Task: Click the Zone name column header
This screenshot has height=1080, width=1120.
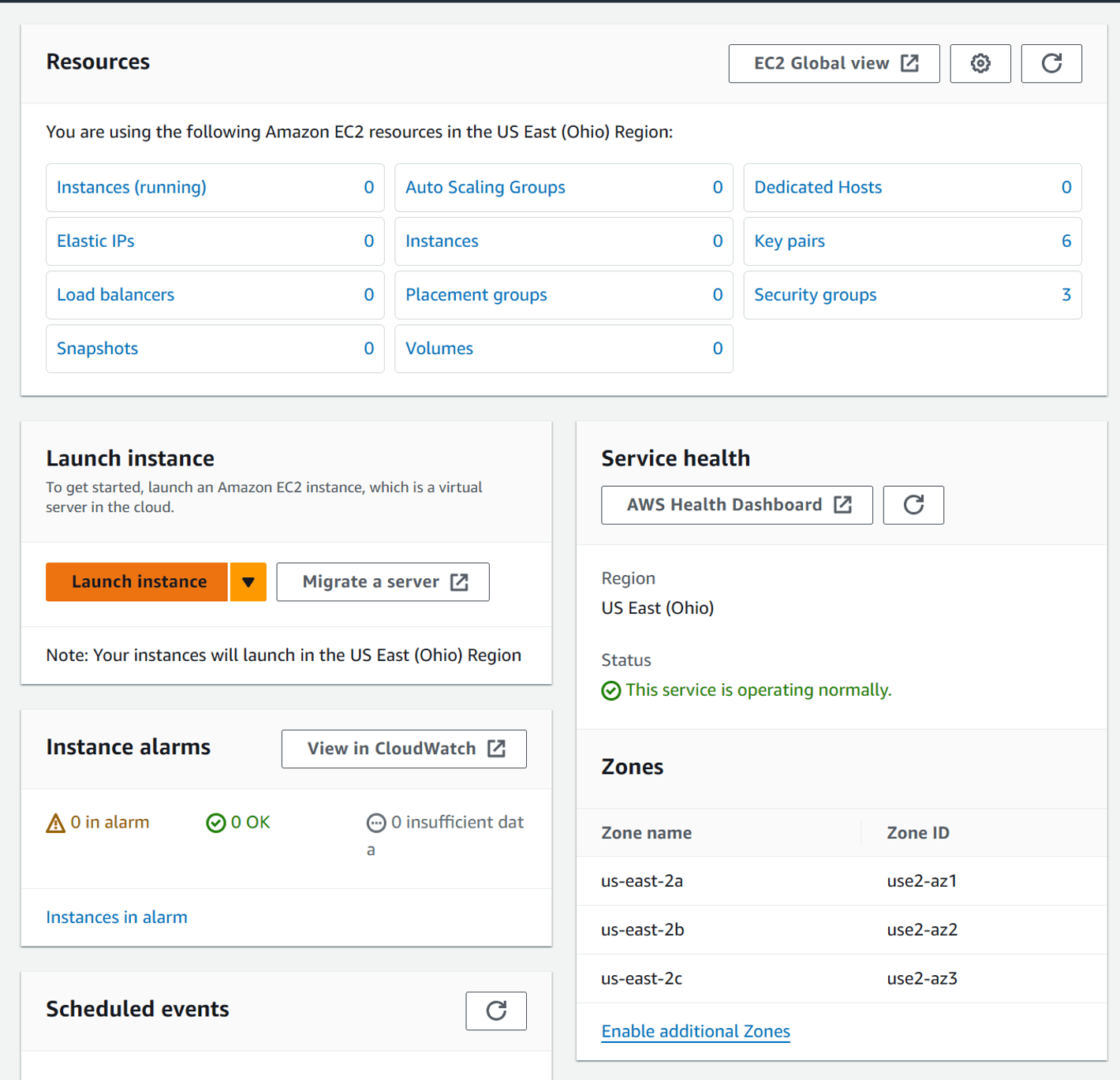Action: tap(647, 833)
